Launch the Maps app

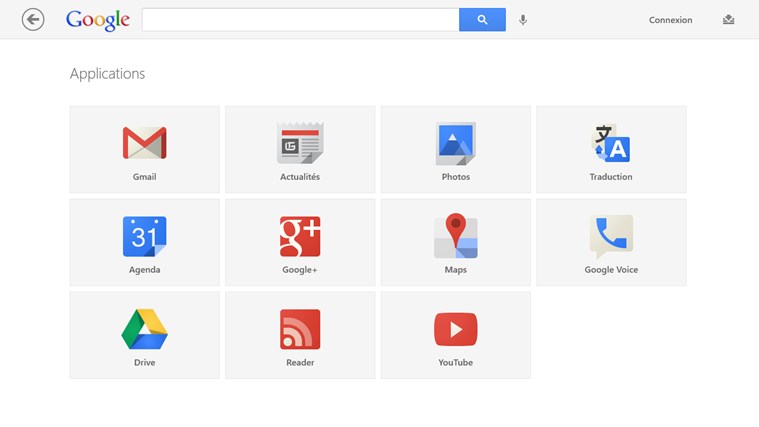click(x=455, y=242)
